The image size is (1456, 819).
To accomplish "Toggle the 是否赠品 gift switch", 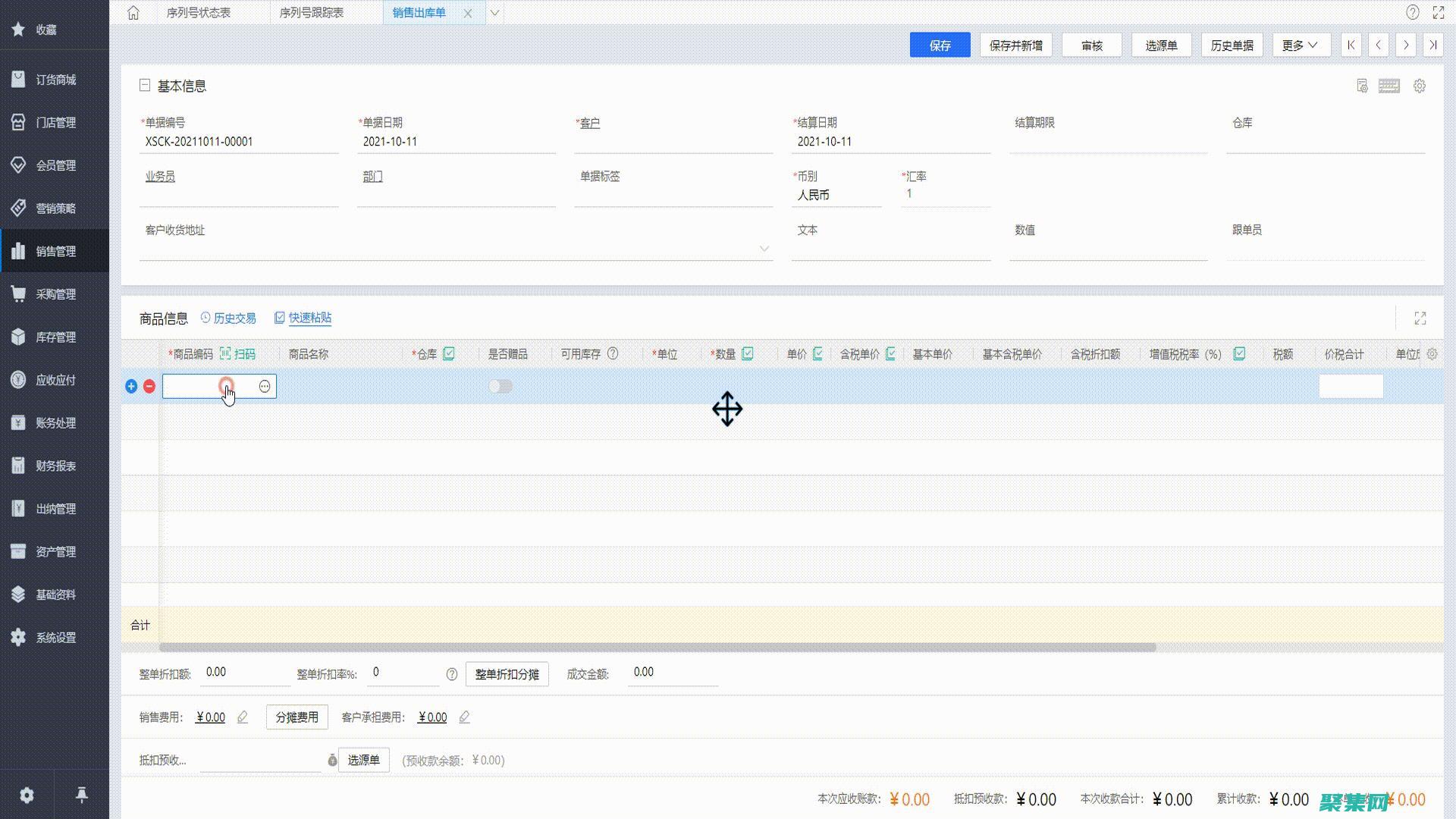I will 500,387.
